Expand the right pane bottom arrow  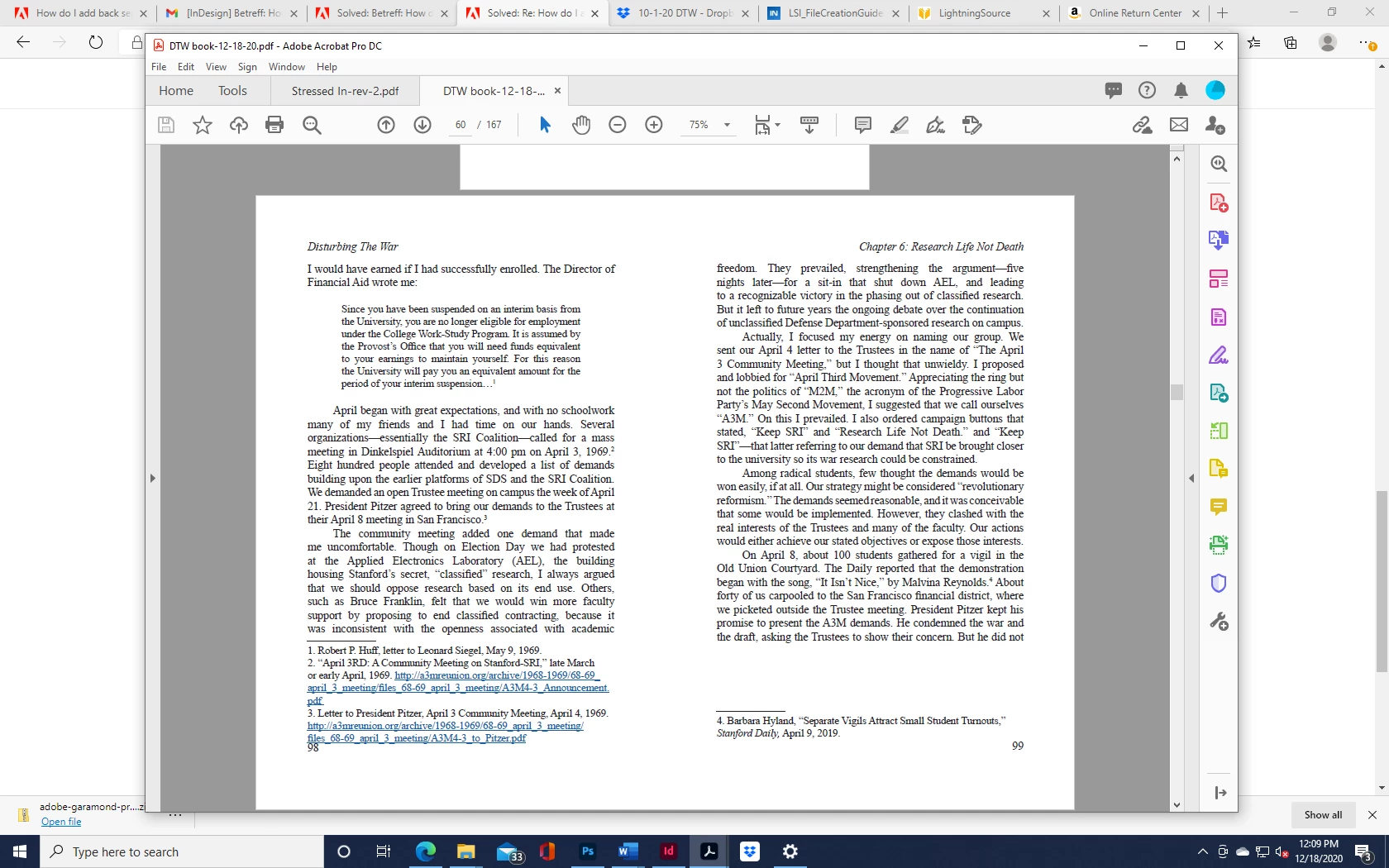(x=1220, y=793)
